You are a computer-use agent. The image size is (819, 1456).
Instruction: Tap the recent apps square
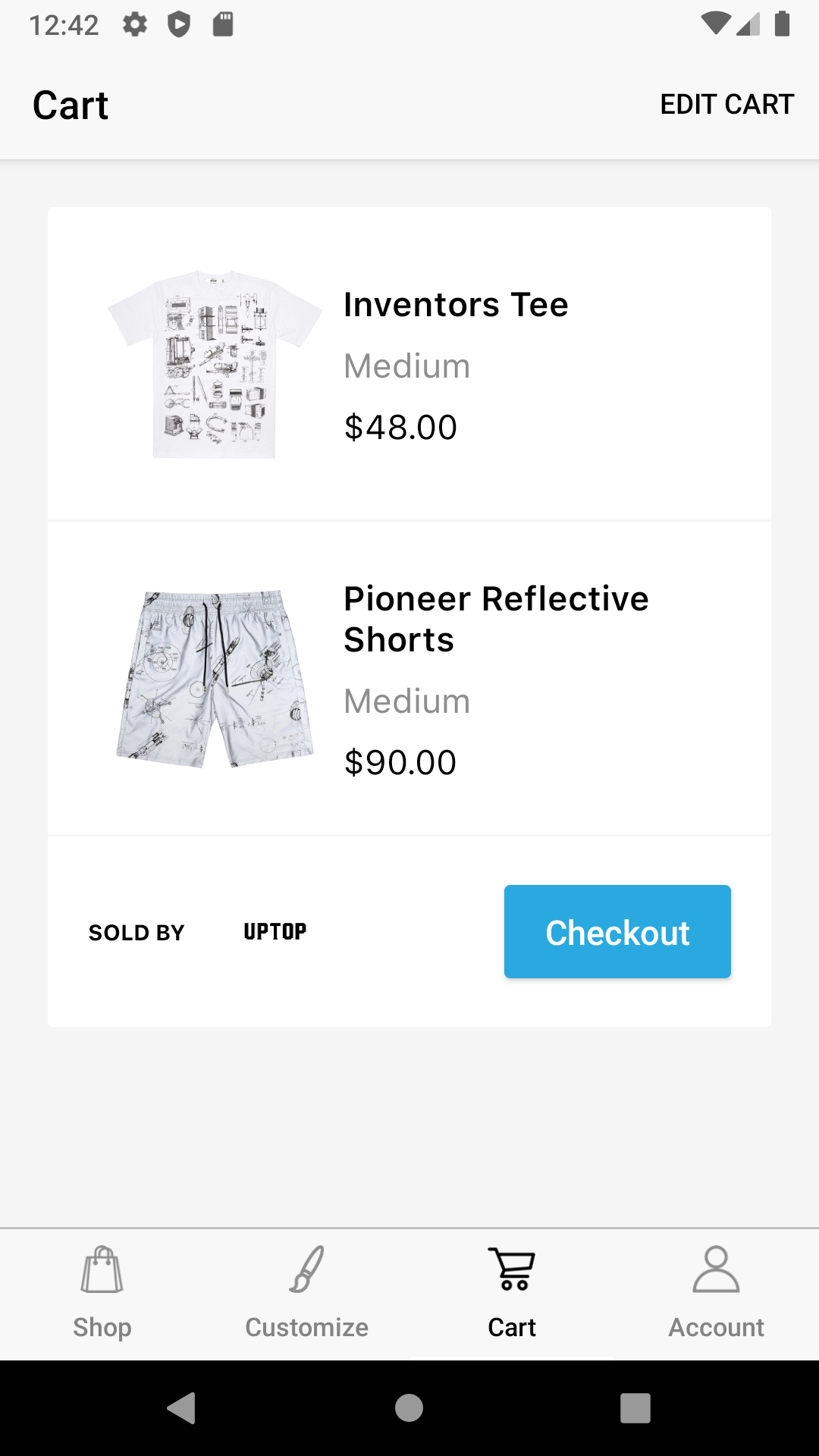(635, 1408)
